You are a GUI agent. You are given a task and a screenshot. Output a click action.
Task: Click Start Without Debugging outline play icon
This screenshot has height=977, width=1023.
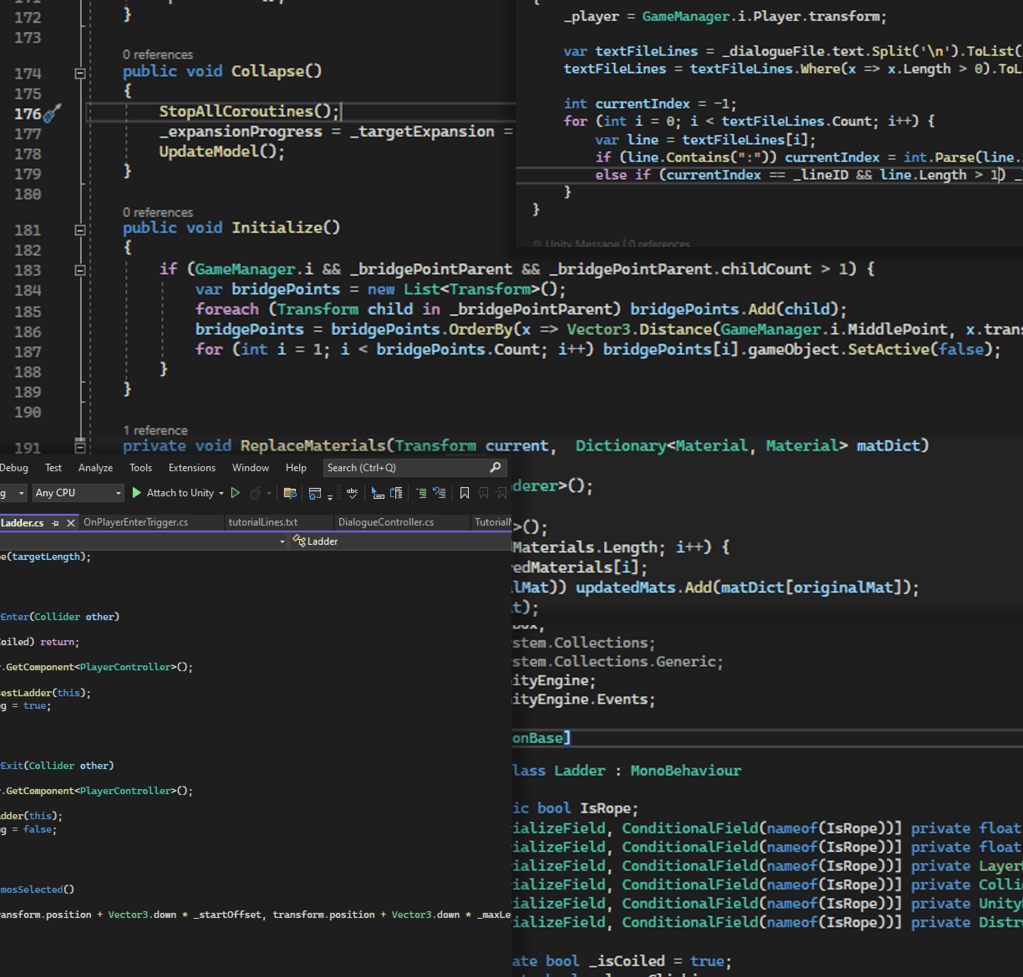236,493
